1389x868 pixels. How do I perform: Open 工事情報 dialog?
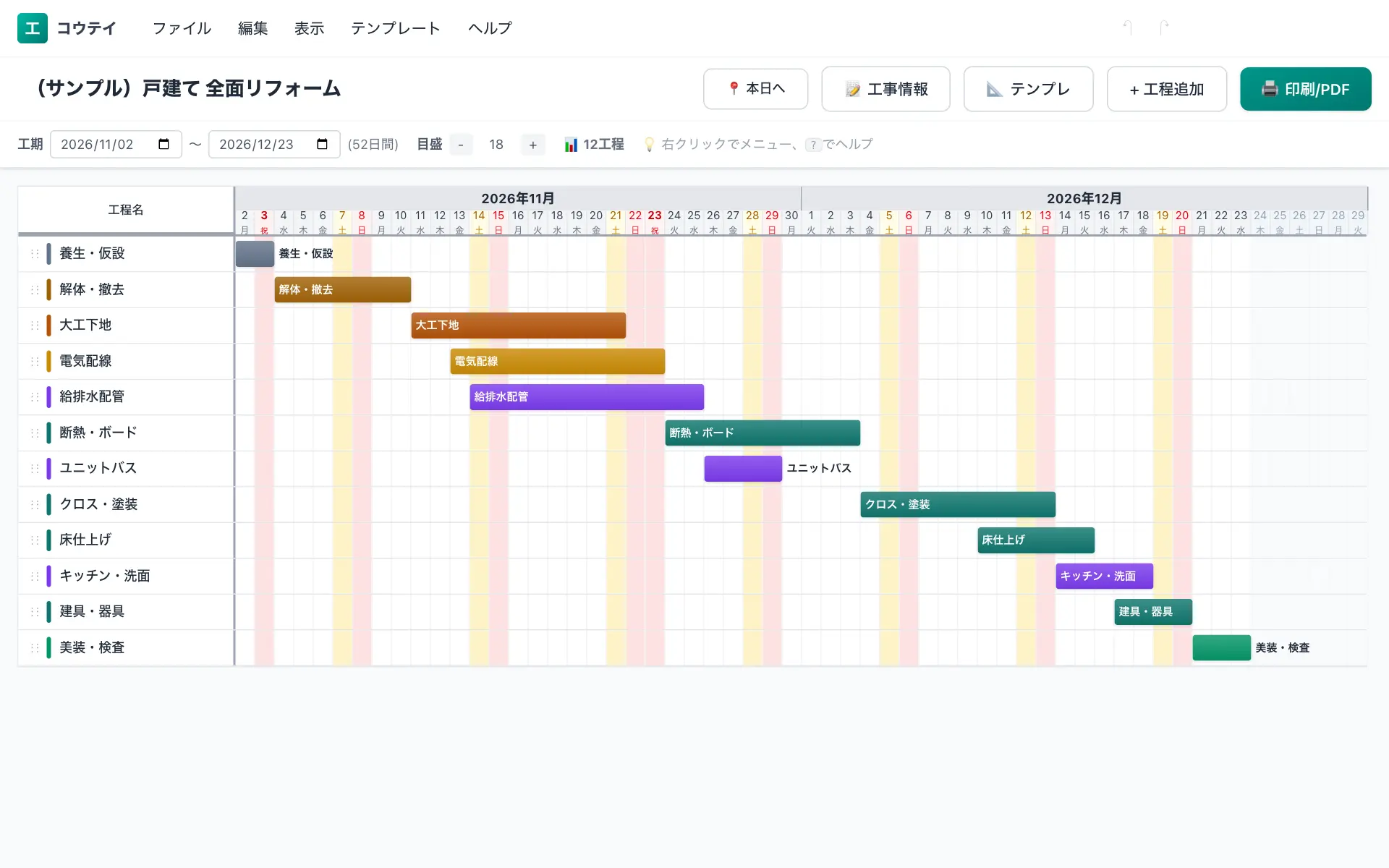click(x=885, y=89)
